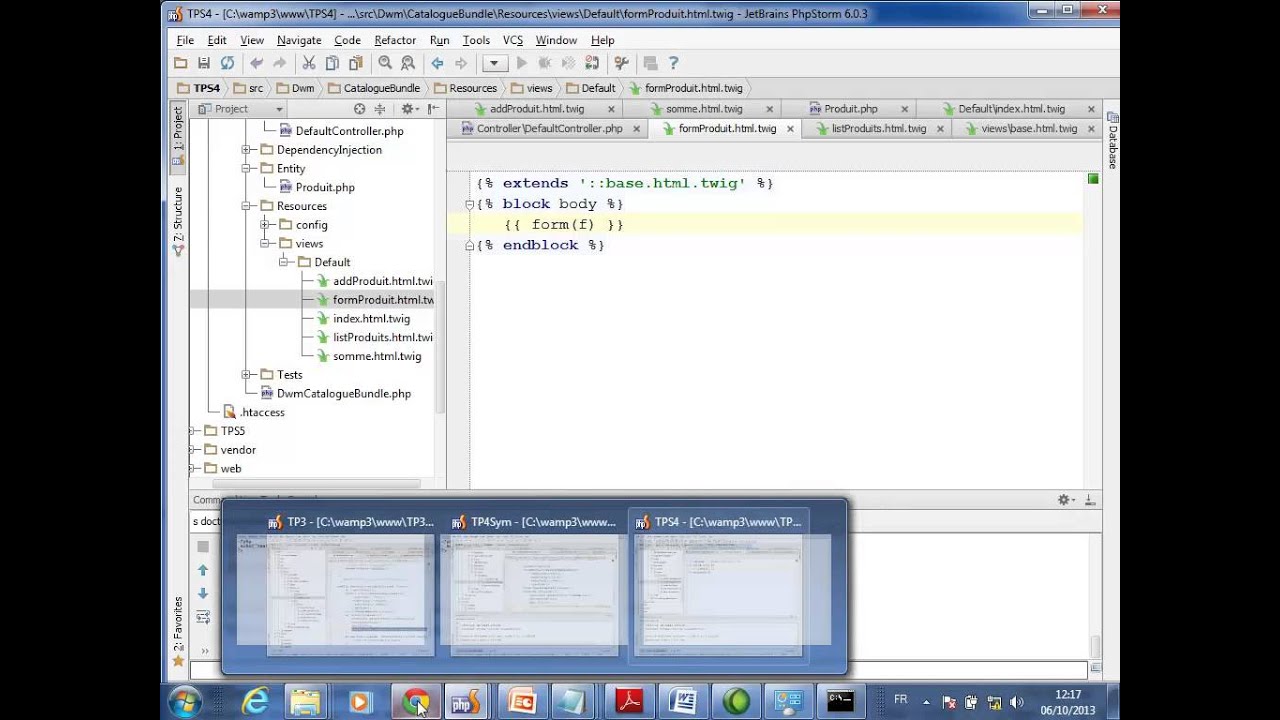The height and width of the screenshot is (720, 1280).
Task: Click the Synchronize toolbar icon
Action: pos(227,63)
